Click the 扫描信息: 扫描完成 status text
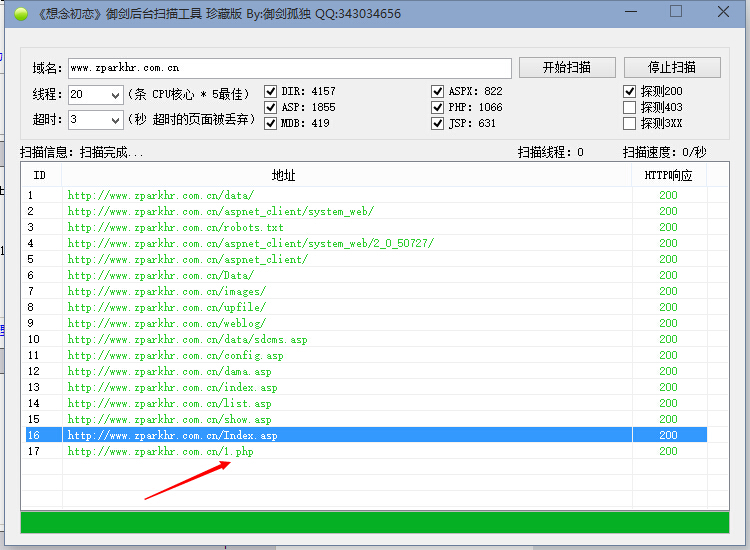 tap(82, 153)
